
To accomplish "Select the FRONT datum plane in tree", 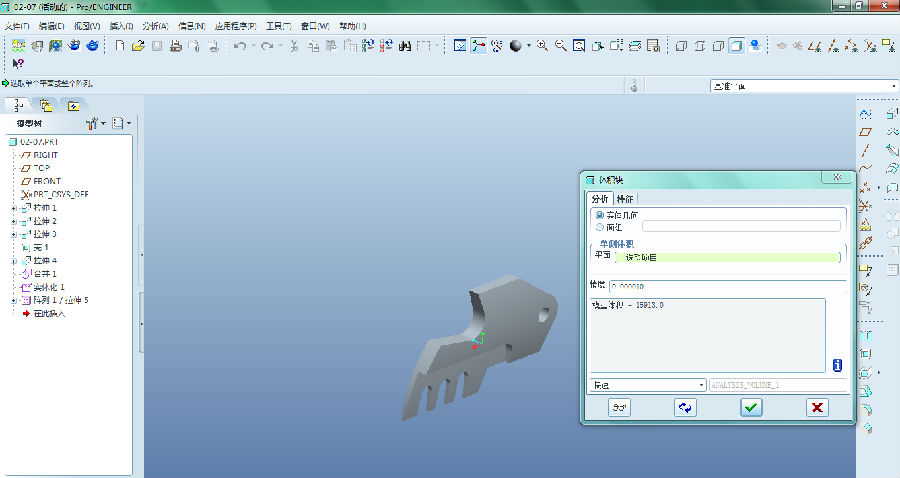I will pyautogui.click(x=47, y=181).
